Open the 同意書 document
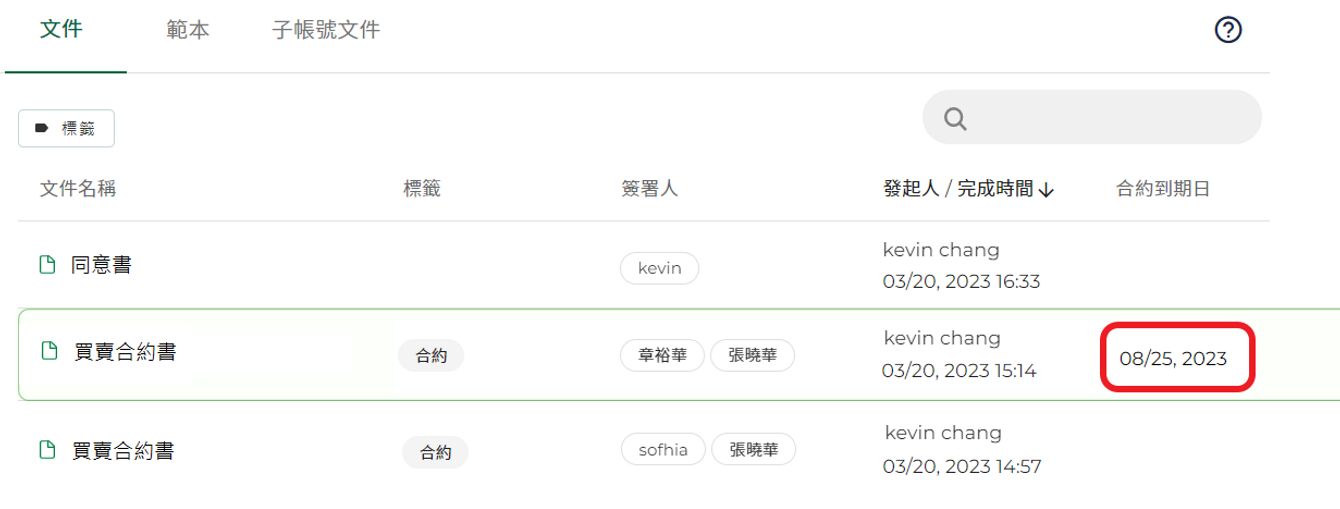This screenshot has width=1340, height=509. click(x=101, y=265)
